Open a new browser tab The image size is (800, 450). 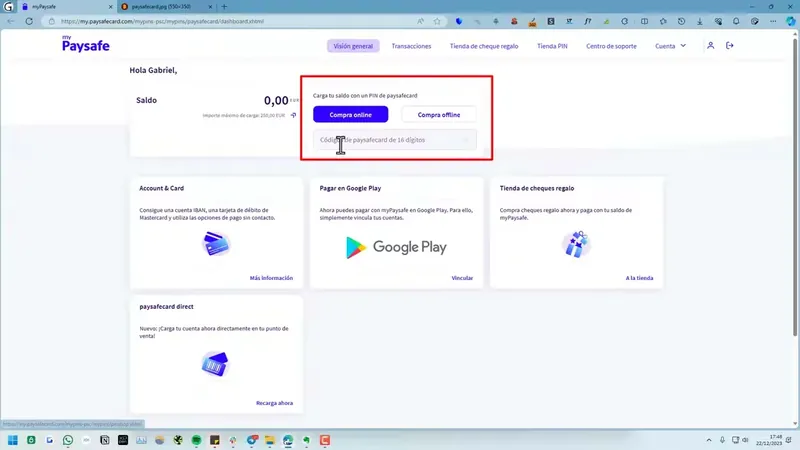224,7
